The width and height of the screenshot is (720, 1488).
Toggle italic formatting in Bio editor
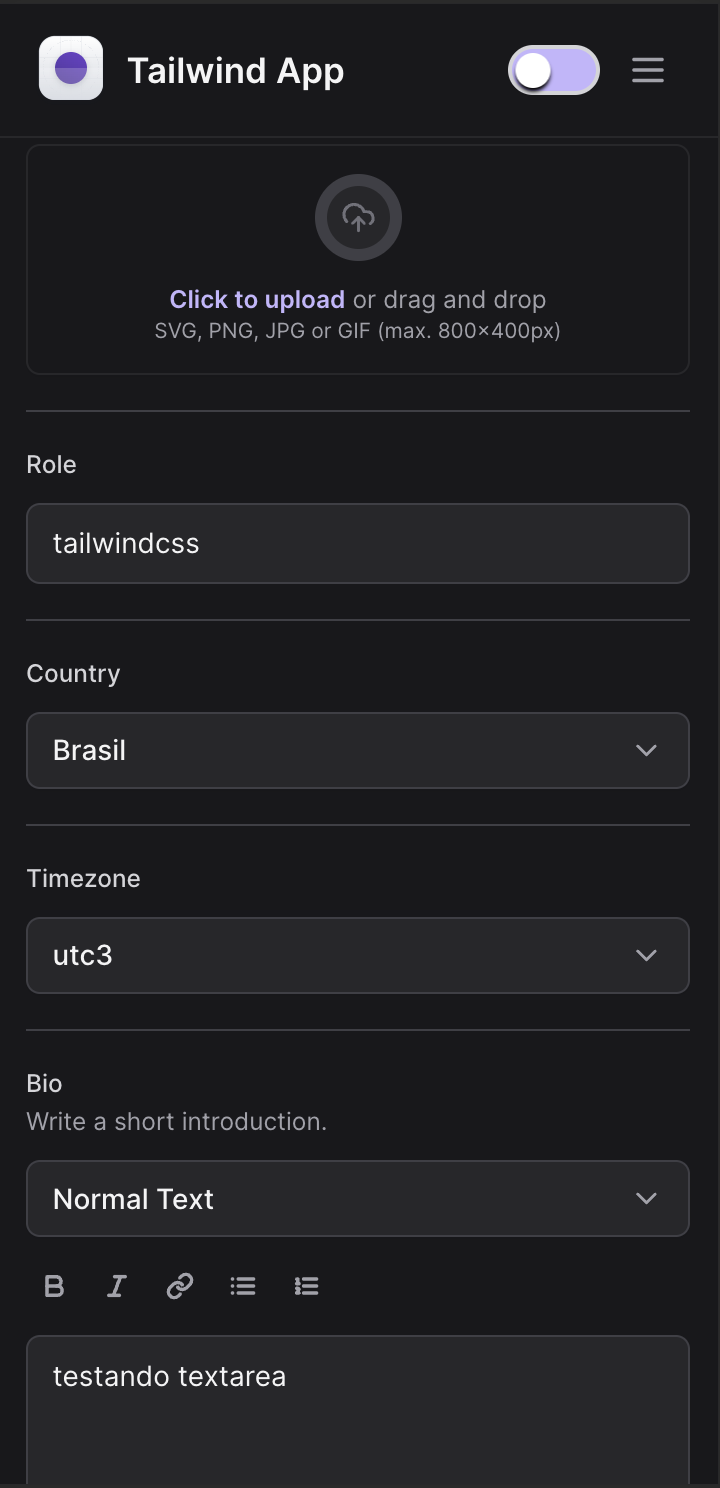pyautogui.click(x=117, y=1286)
